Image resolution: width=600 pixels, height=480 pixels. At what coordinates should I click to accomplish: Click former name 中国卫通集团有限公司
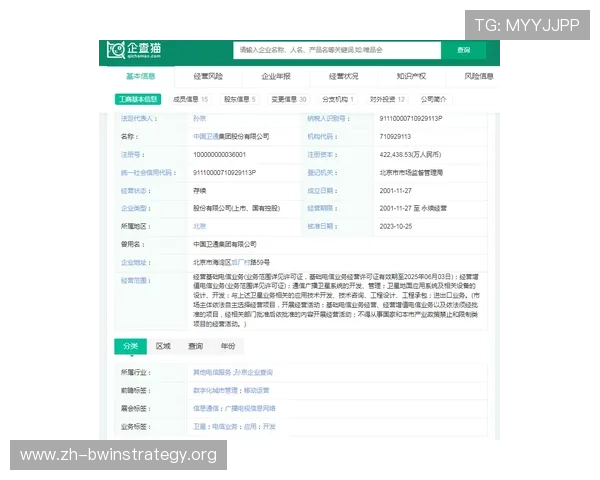pos(225,244)
